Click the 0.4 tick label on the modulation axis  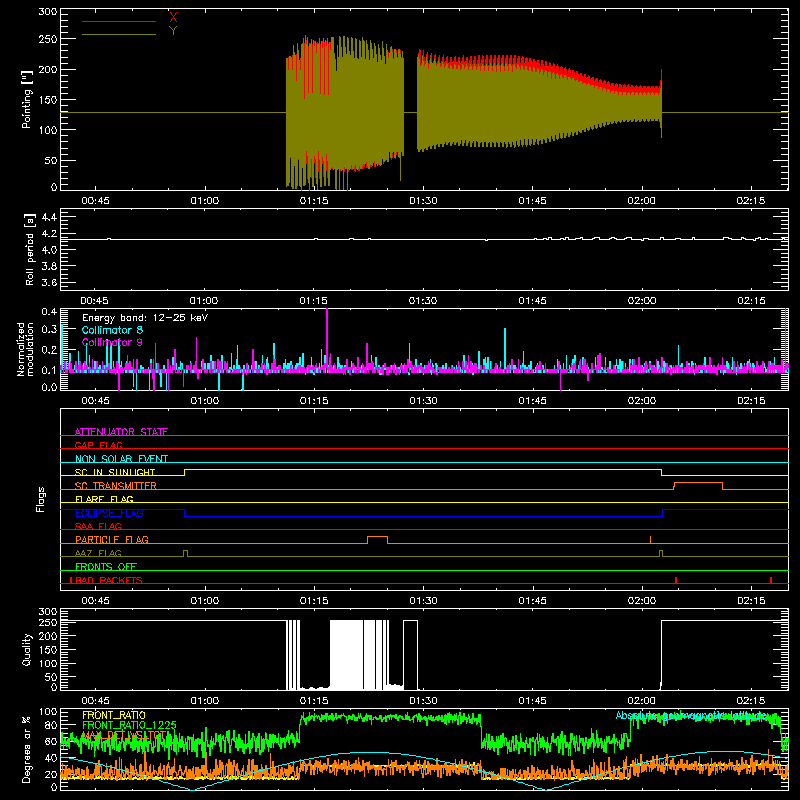click(x=49, y=311)
